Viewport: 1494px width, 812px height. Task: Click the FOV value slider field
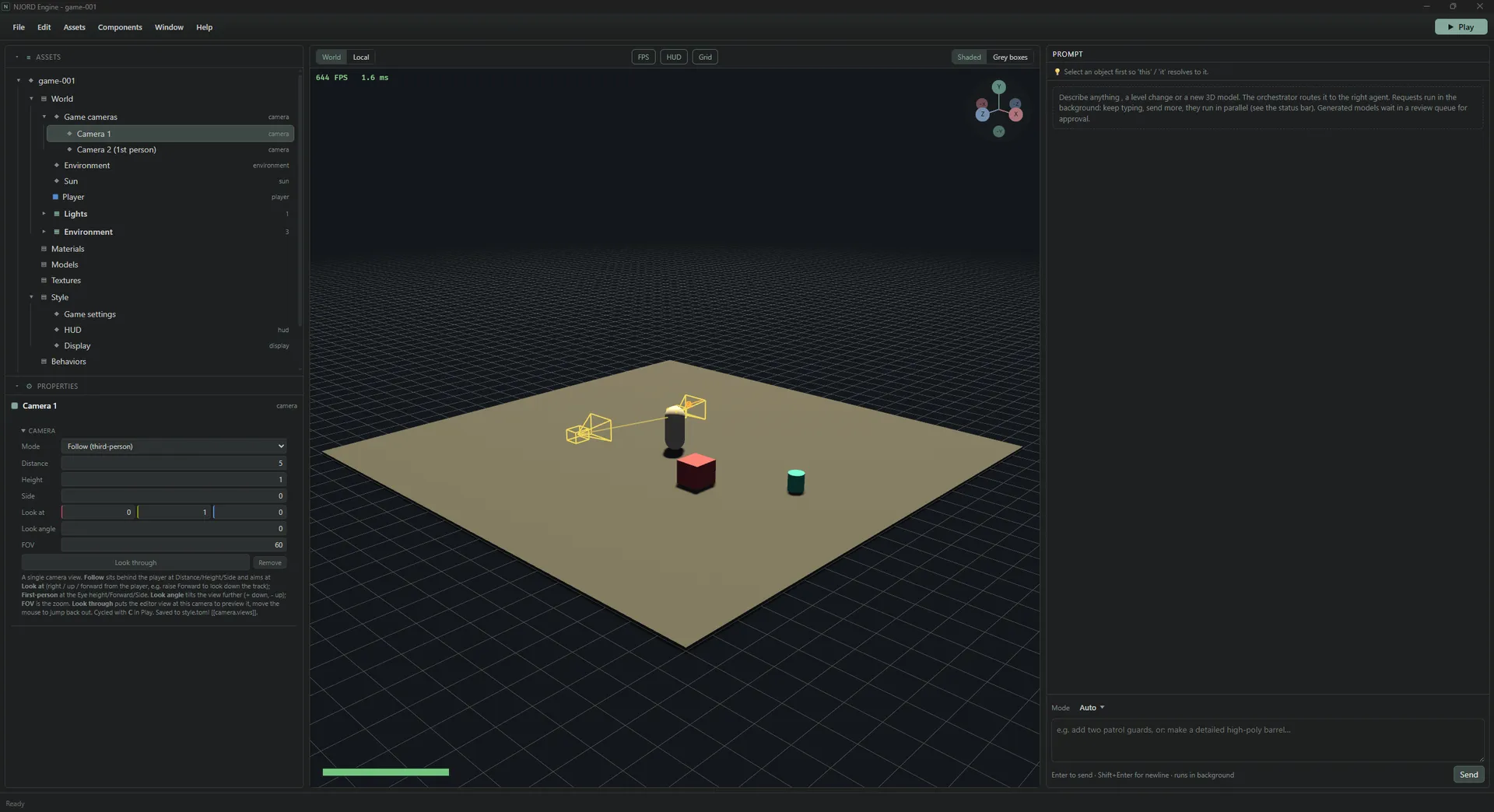point(174,545)
